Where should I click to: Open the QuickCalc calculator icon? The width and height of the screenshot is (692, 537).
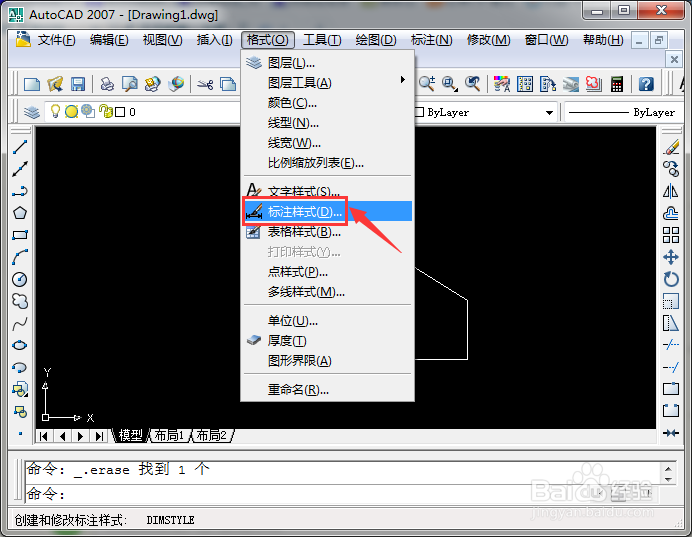pyautogui.click(x=617, y=84)
